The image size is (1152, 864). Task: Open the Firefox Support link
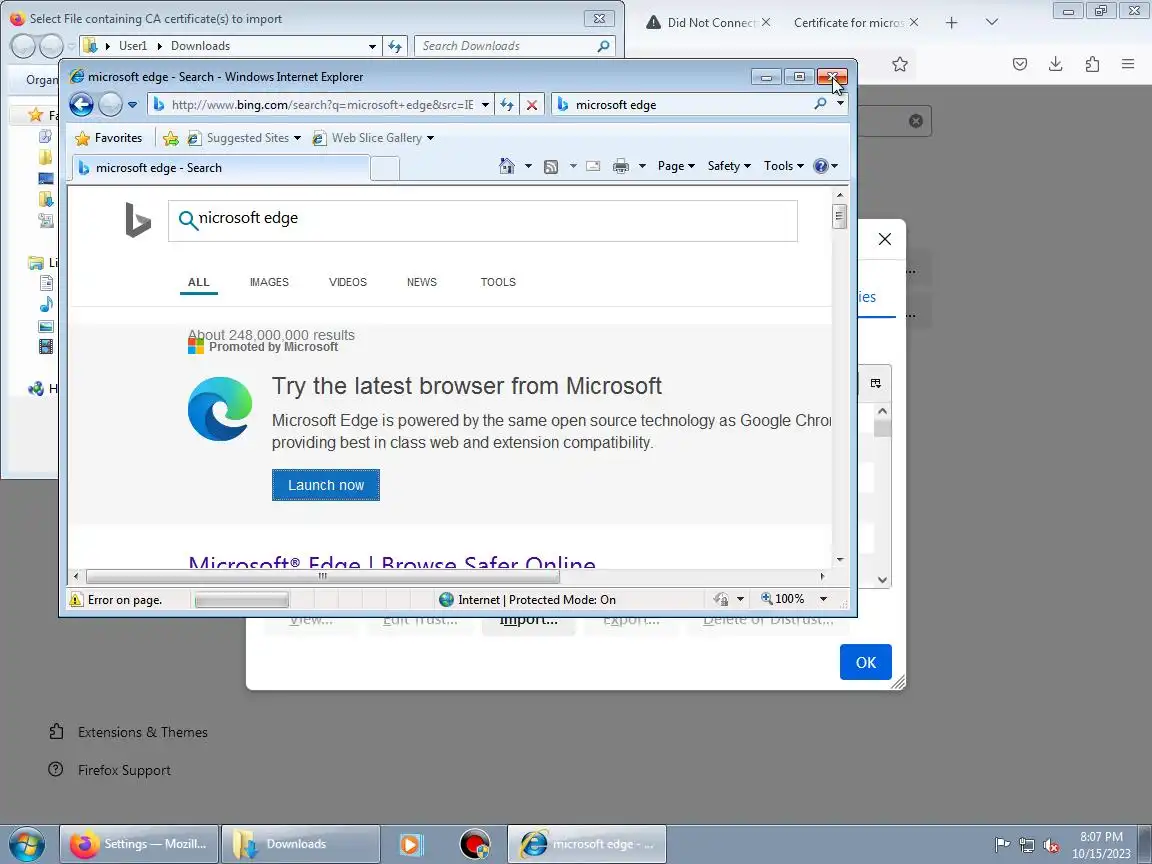point(124,770)
